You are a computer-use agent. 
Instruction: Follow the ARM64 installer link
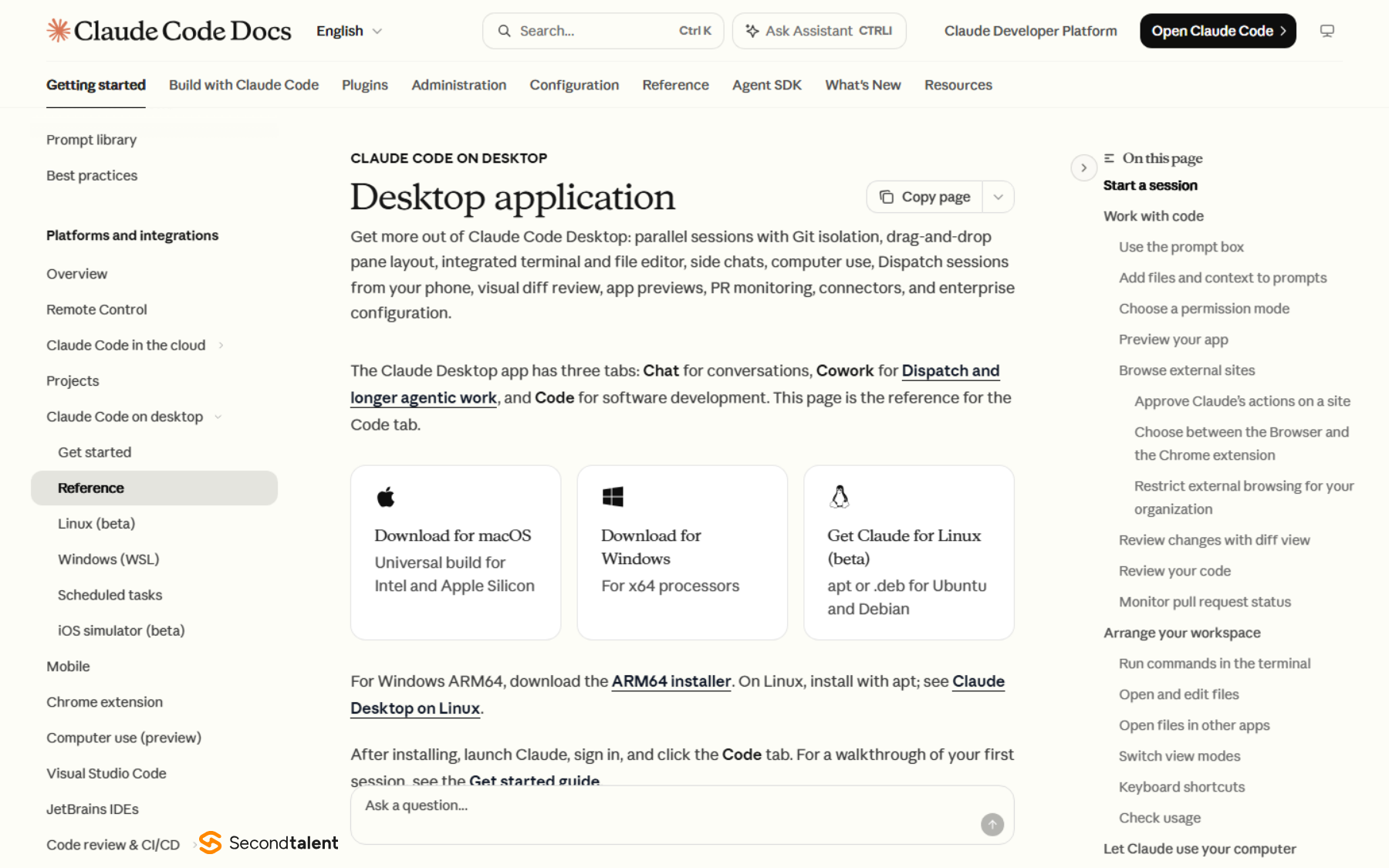coord(671,681)
